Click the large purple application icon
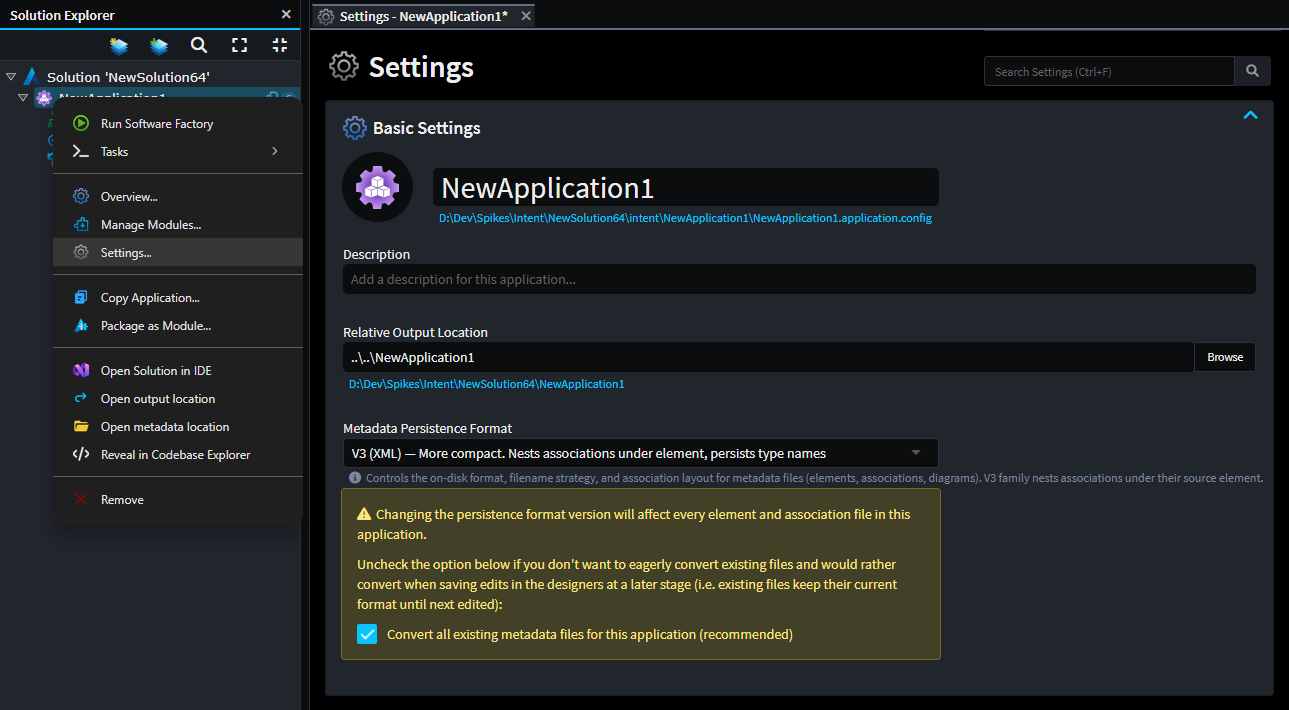1289x710 pixels. 378,187
